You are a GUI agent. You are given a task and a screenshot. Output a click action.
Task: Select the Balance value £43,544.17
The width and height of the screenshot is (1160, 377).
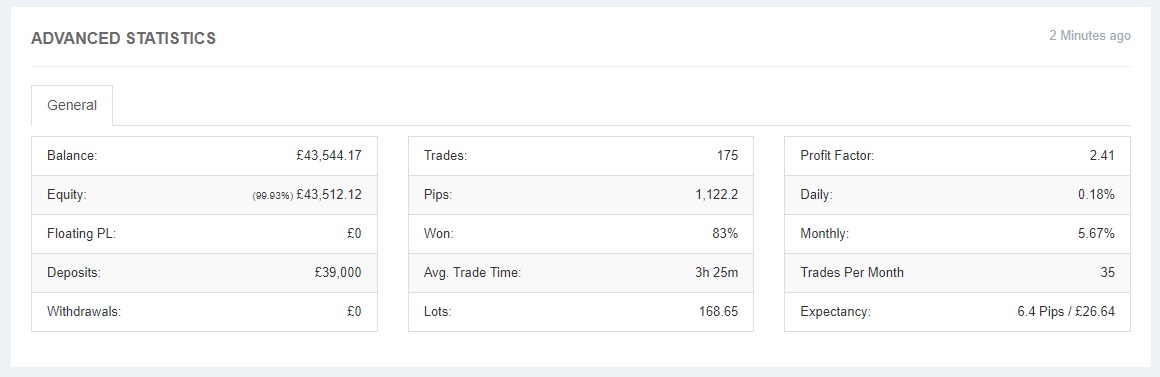[x=328, y=156]
